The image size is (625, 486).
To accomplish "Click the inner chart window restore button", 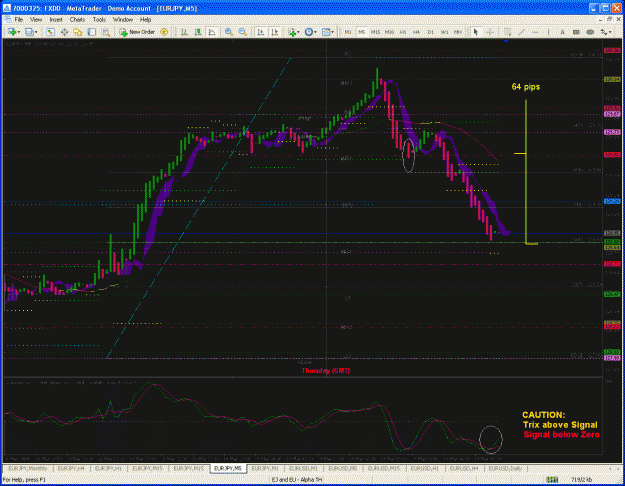I will (609, 19).
